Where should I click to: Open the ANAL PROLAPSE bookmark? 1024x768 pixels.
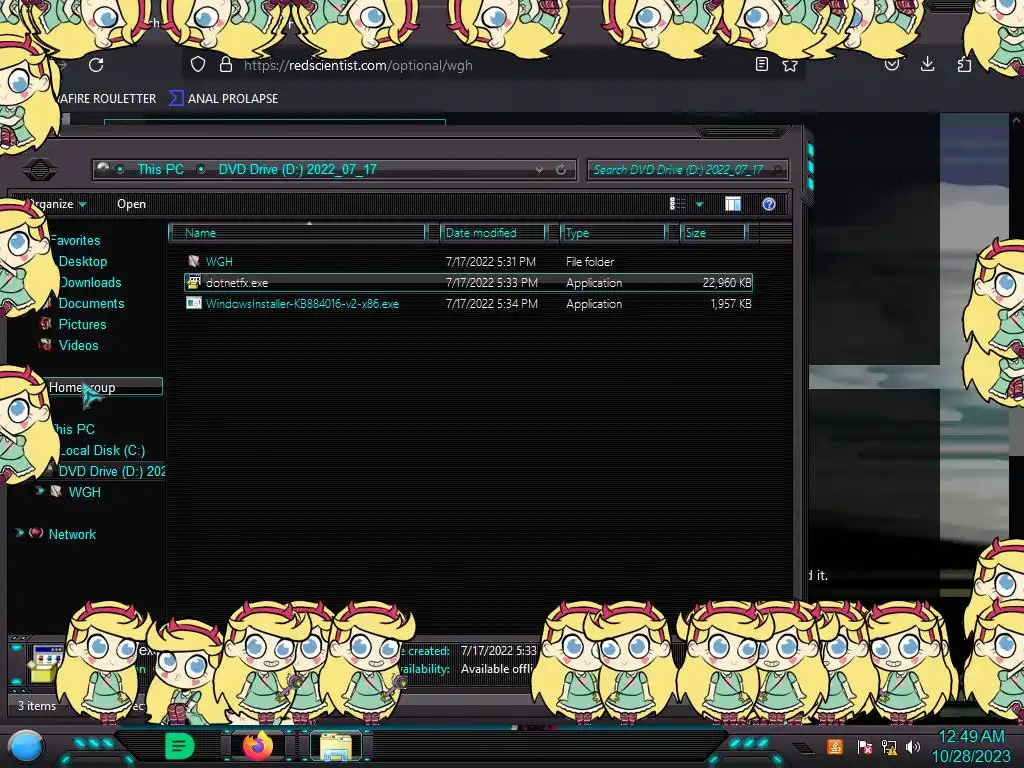pos(223,99)
